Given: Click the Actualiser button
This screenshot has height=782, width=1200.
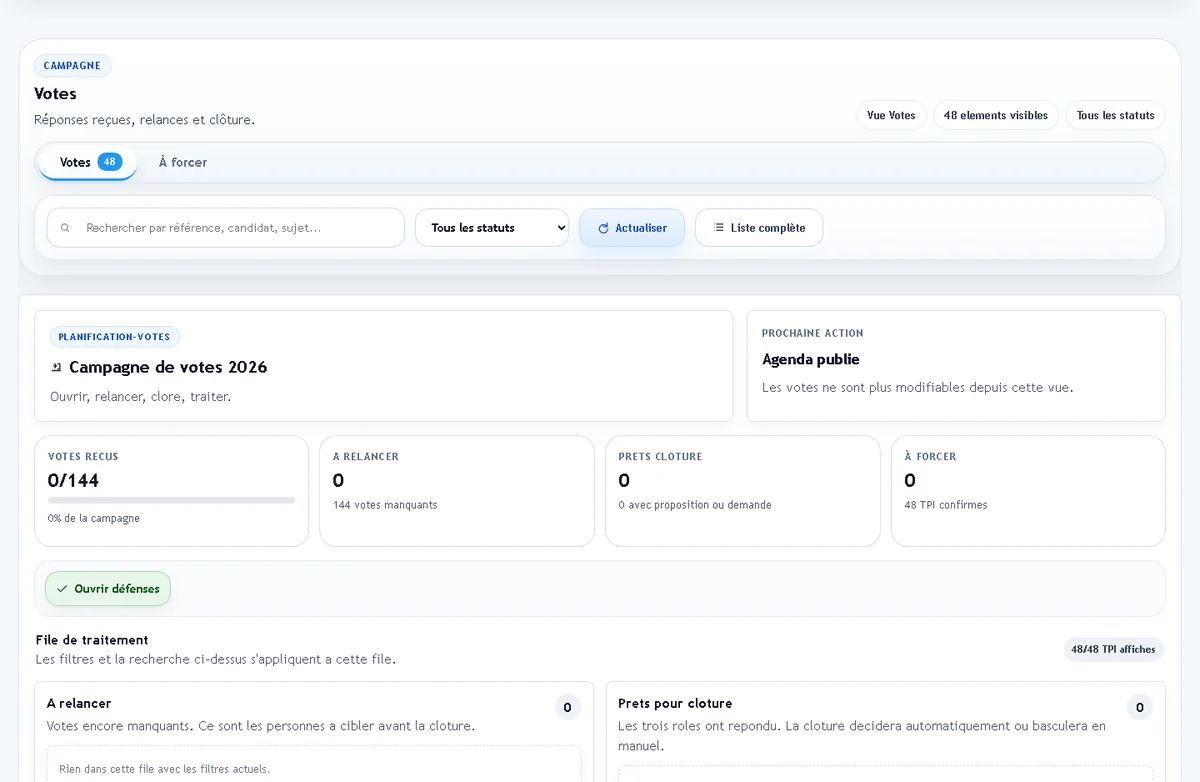Looking at the screenshot, I should (632, 228).
